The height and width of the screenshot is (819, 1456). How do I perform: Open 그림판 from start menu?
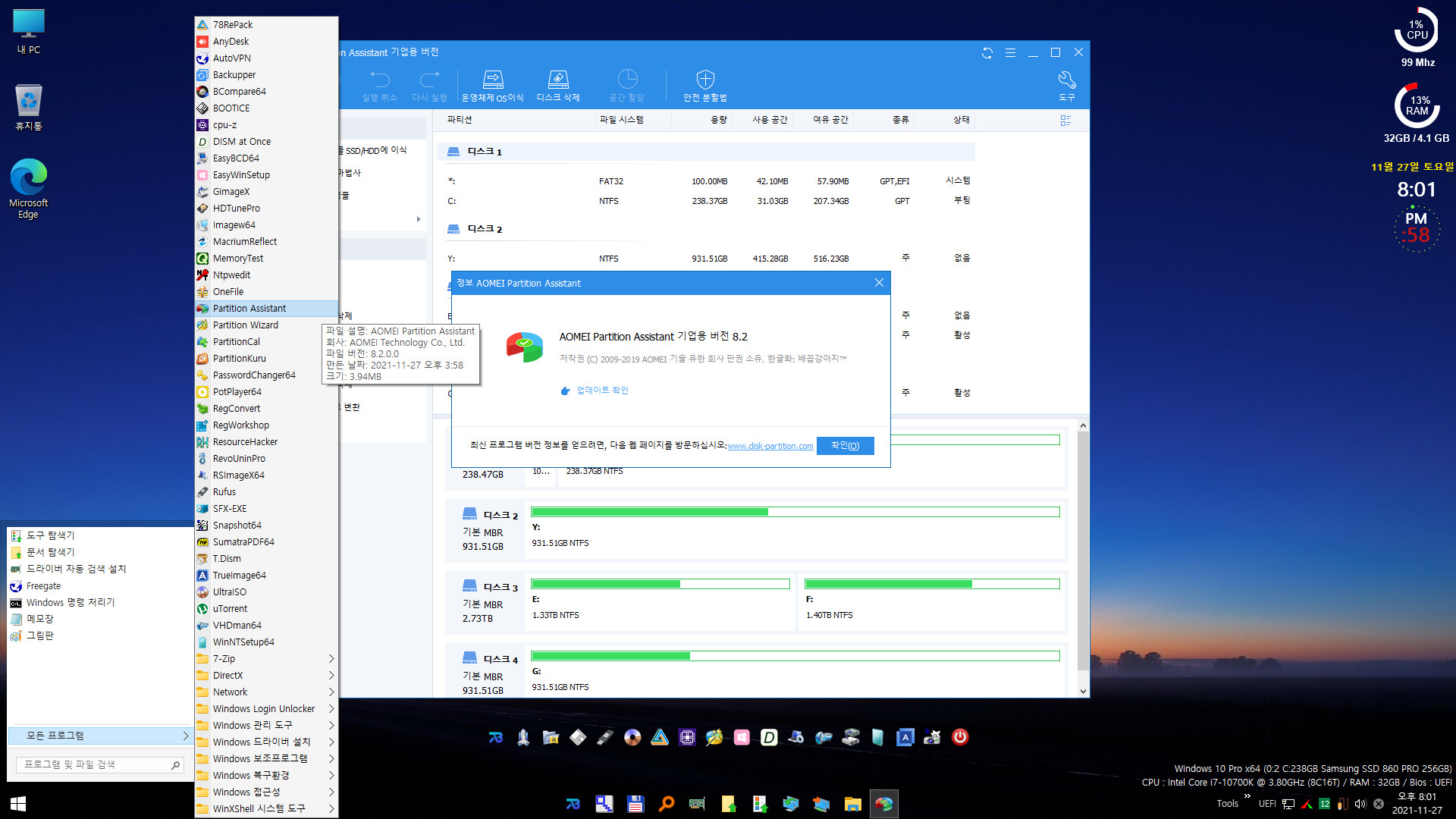pos(100,635)
